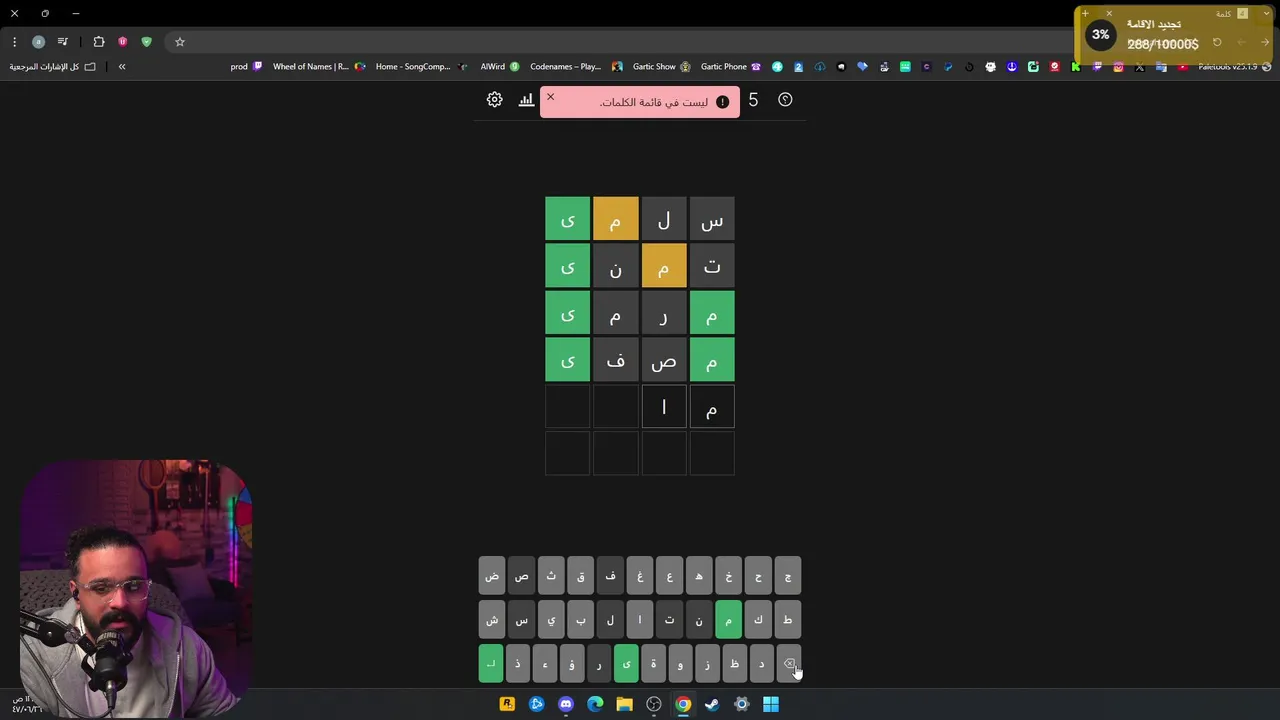
Task: Open OBS Studio from the taskbar
Action: (x=653, y=704)
